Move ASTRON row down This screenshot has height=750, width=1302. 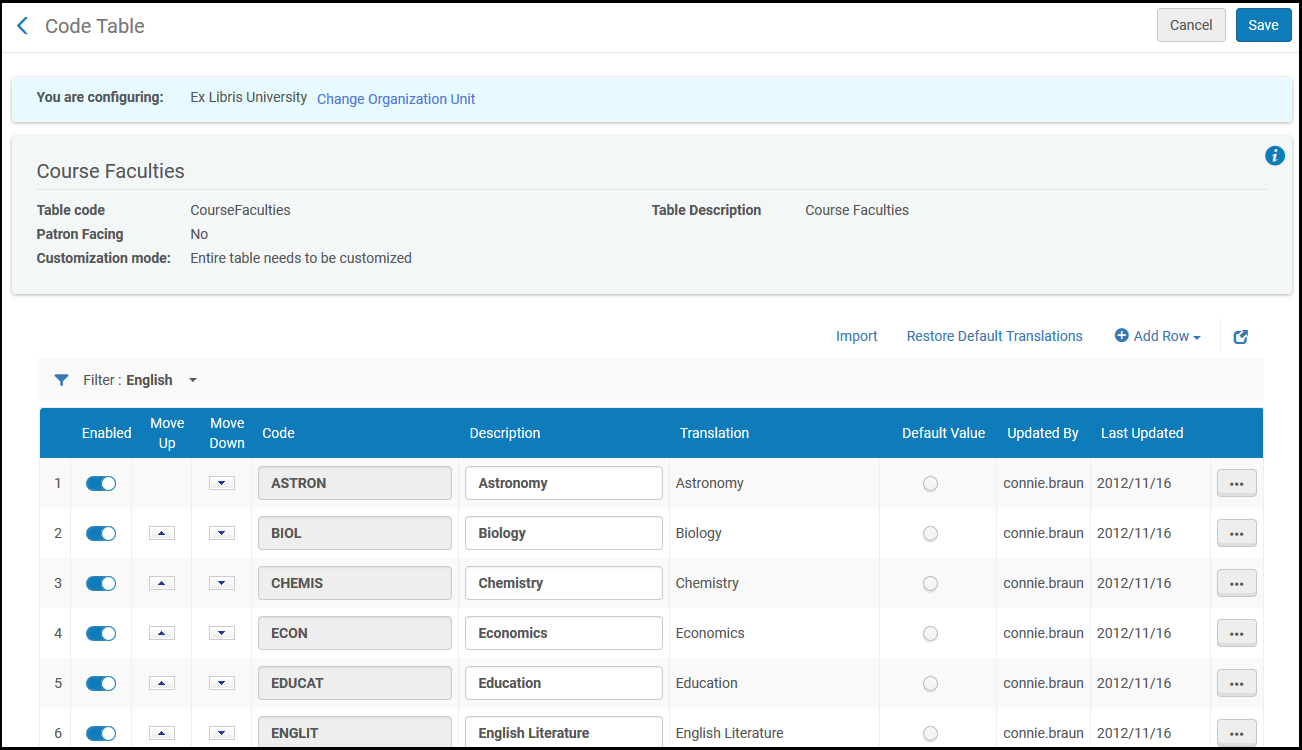[222, 483]
